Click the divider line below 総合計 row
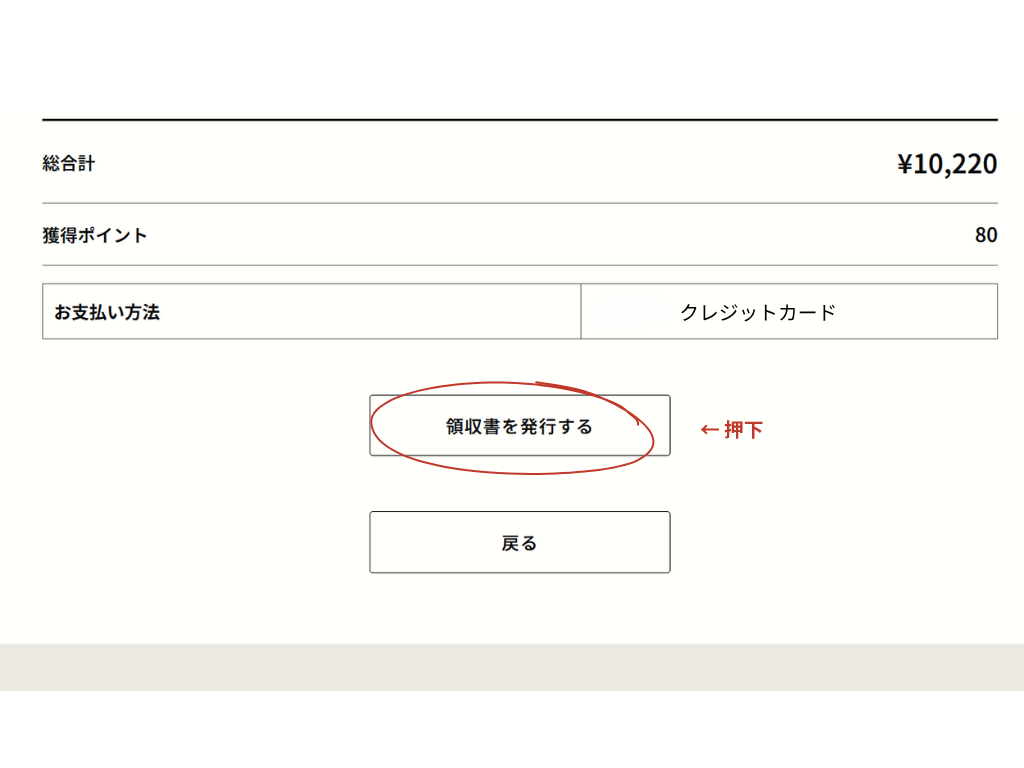 click(519, 203)
